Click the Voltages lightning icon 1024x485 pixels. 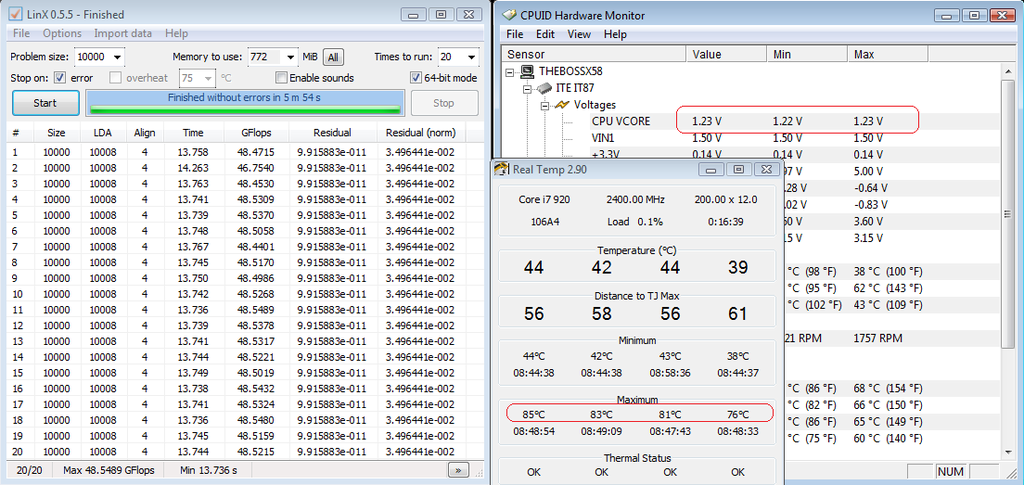point(562,104)
